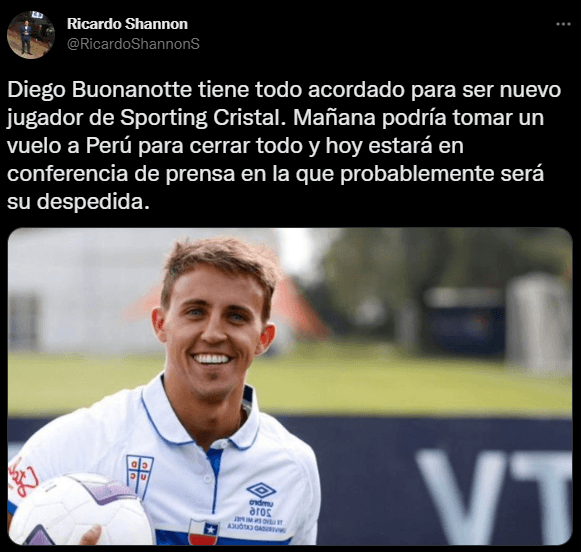581x552 pixels.
Task: Click the green grass field in the photo
Action: 408,382
